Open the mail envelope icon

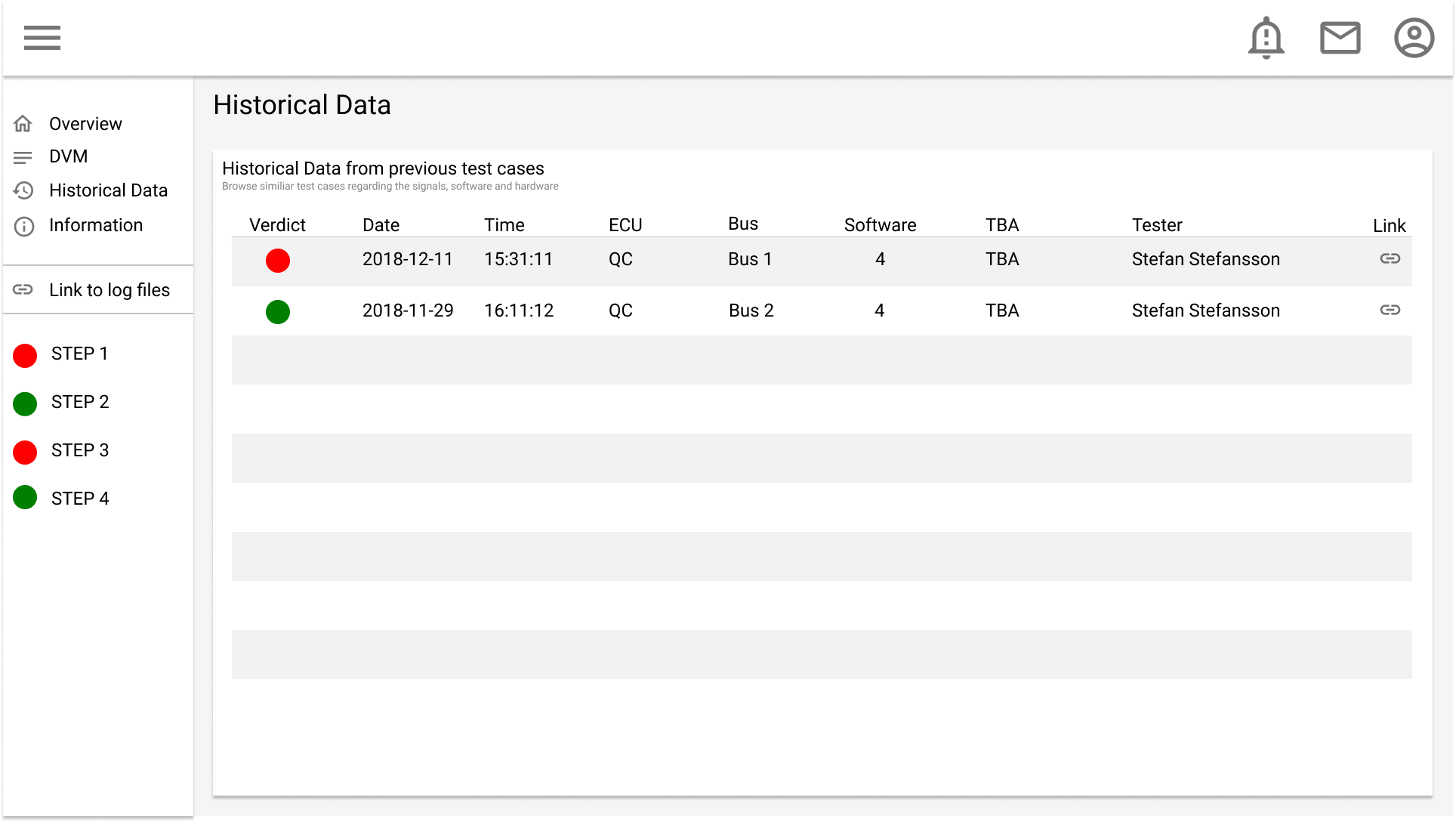[x=1340, y=38]
